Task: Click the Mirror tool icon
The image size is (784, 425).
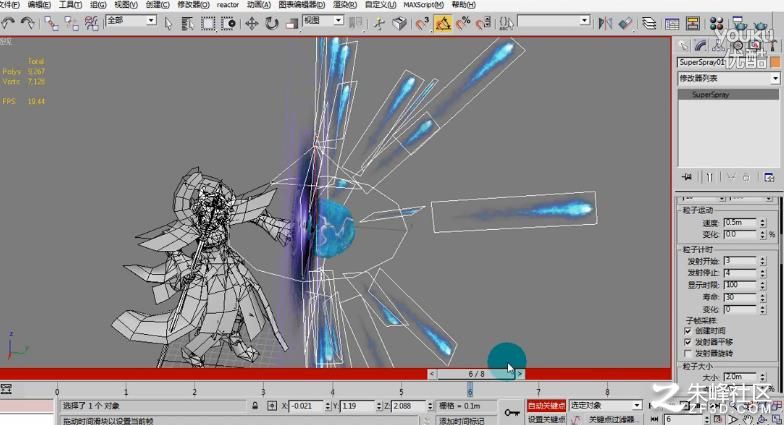Action: (x=605, y=23)
